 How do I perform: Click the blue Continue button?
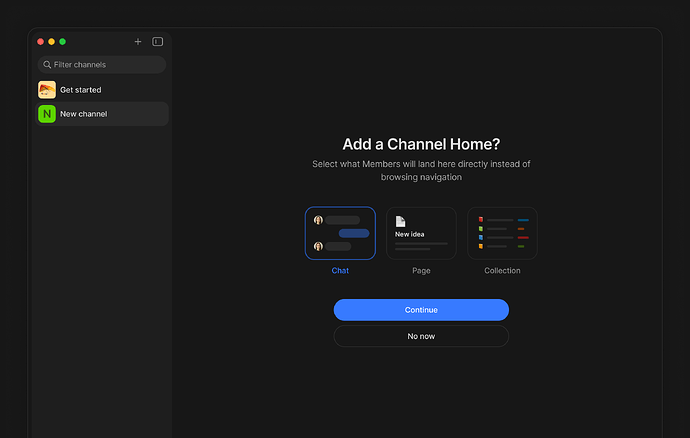pyautogui.click(x=421, y=310)
